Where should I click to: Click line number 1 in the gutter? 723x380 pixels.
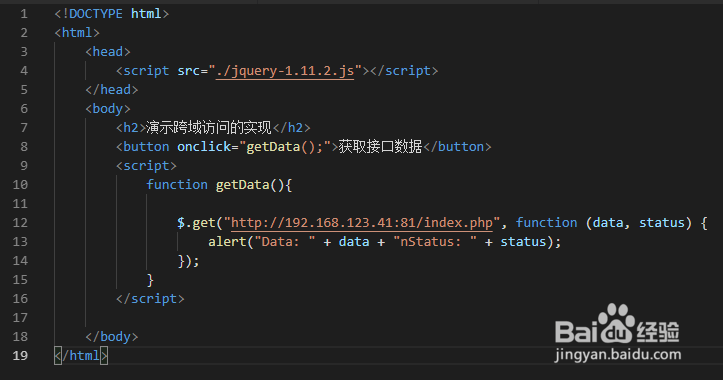pos(24,14)
